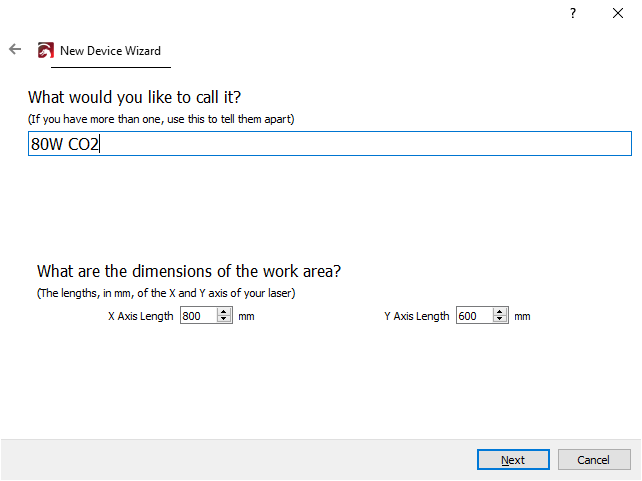This screenshot has width=642, height=481.
Task: Click the X Axis Length label
Action: (x=140, y=316)
